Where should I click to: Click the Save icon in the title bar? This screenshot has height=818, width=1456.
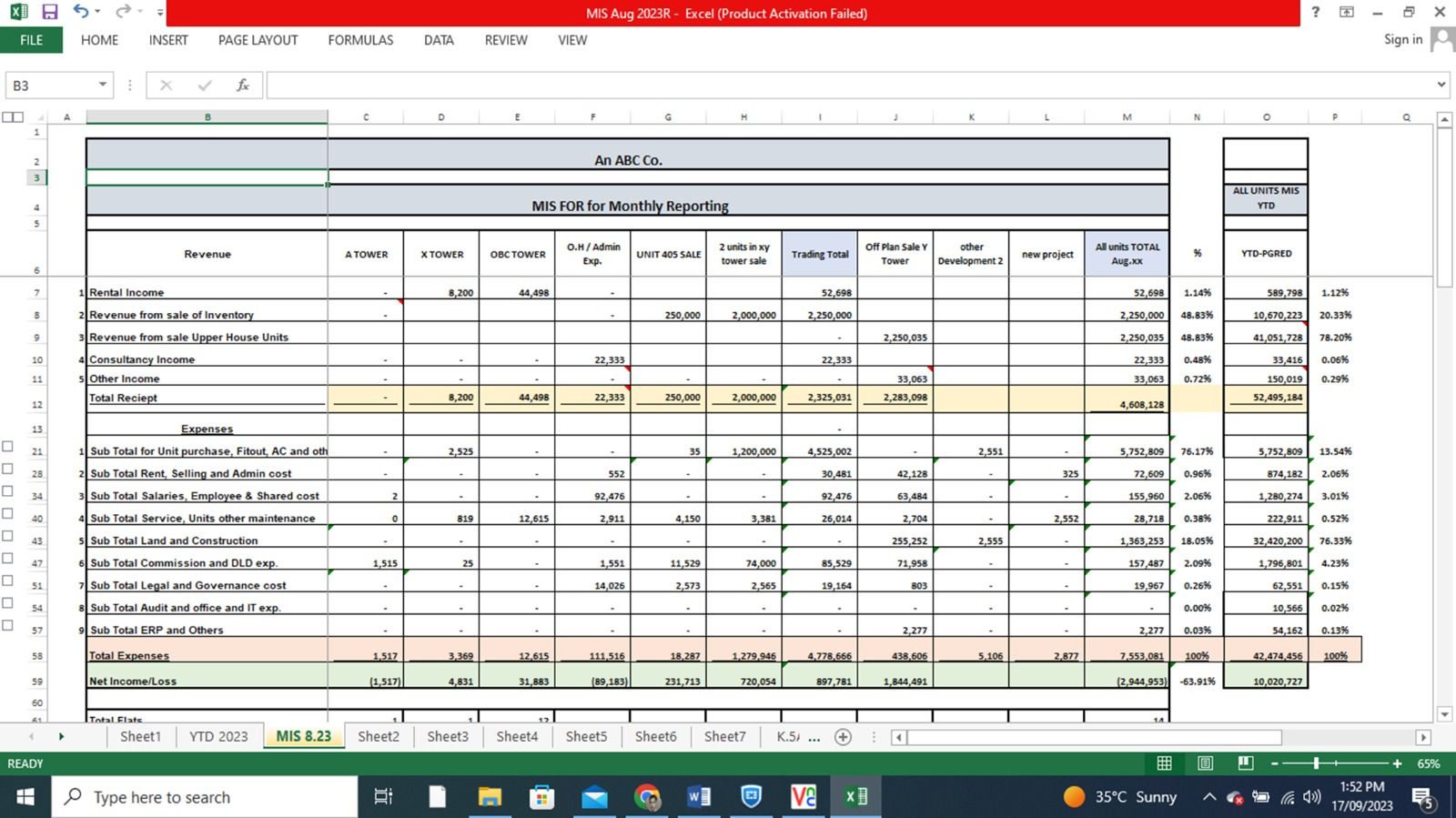pos(50,13)
